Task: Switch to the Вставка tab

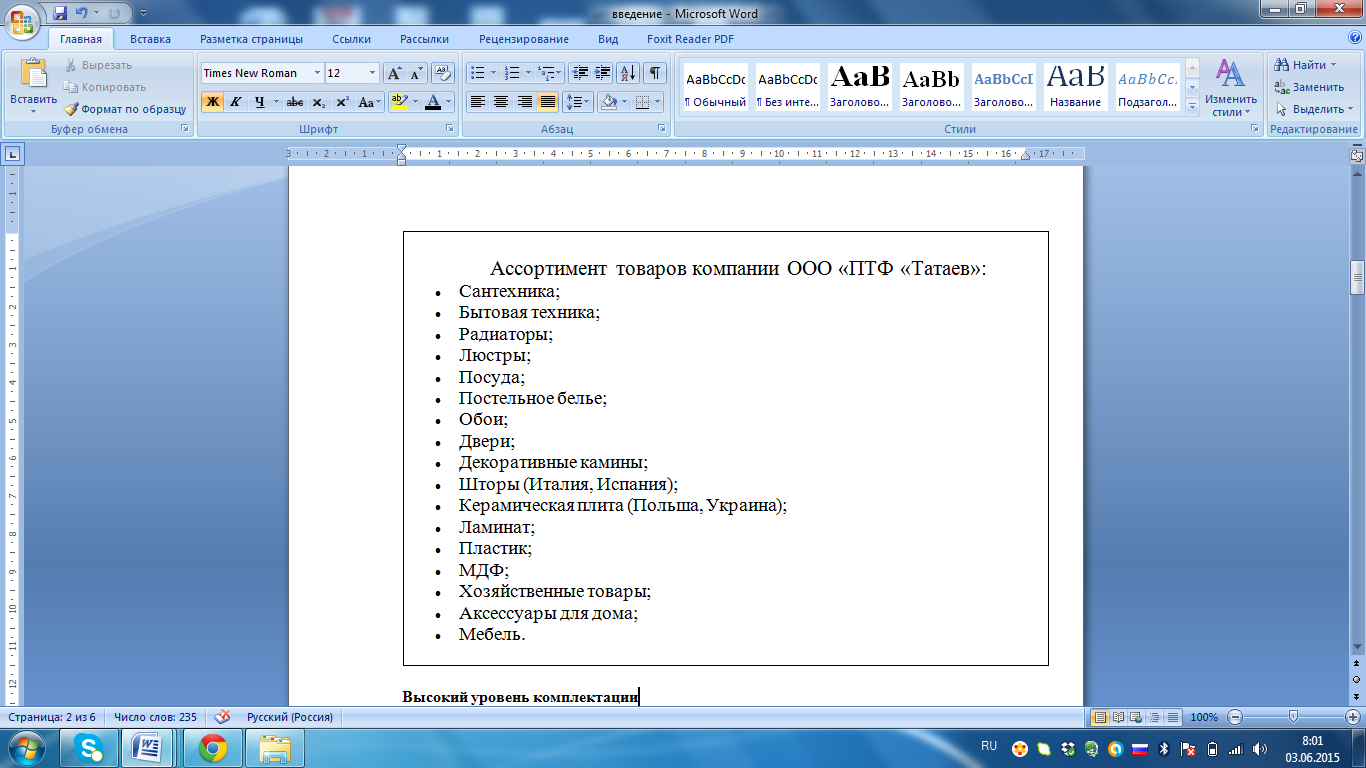Action: [x=150, y=39]
